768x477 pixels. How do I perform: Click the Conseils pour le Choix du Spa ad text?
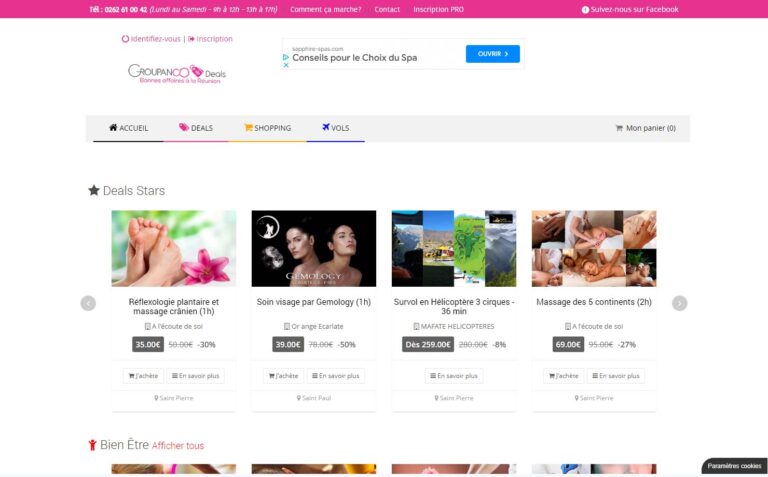pos(355,58)
